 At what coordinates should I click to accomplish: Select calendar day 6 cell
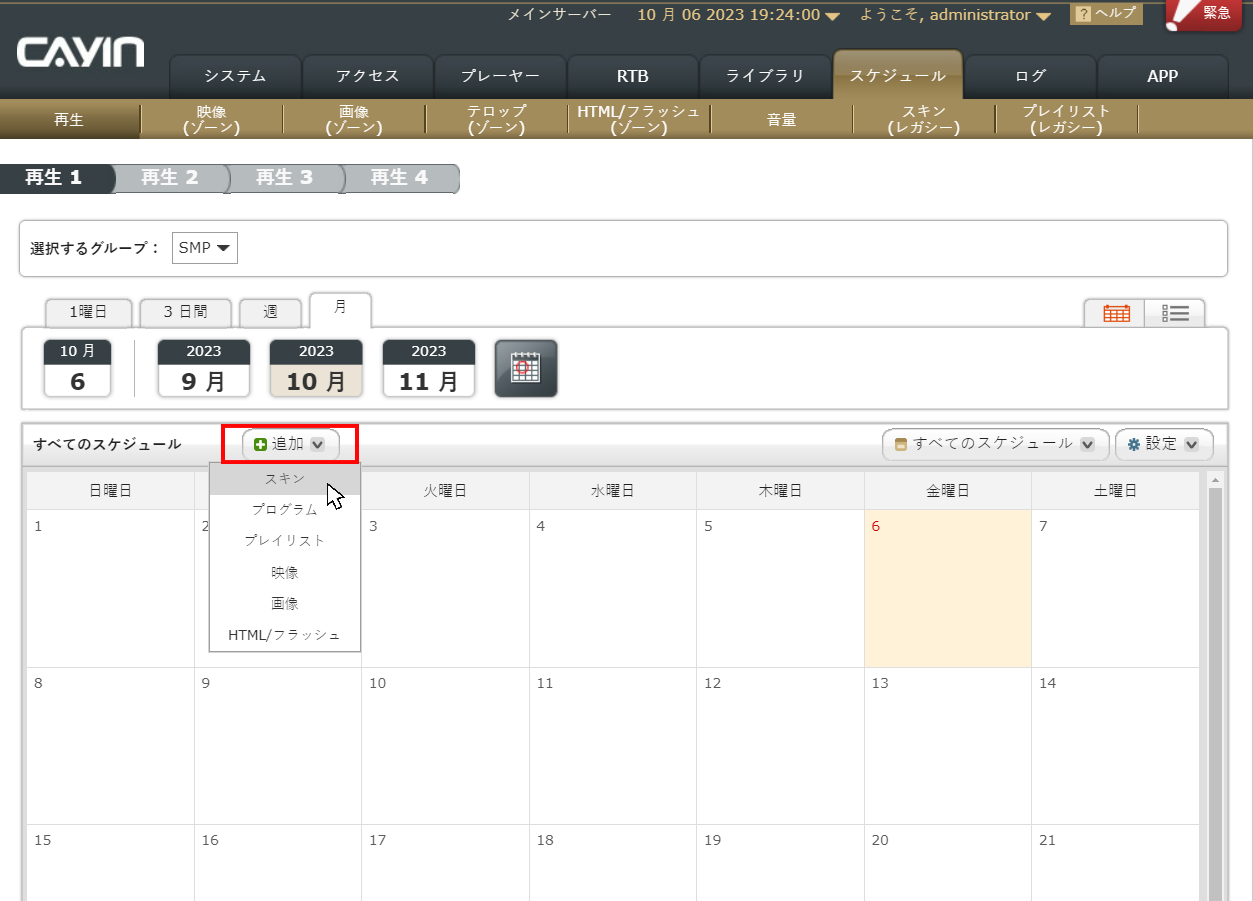coord(948,588)
